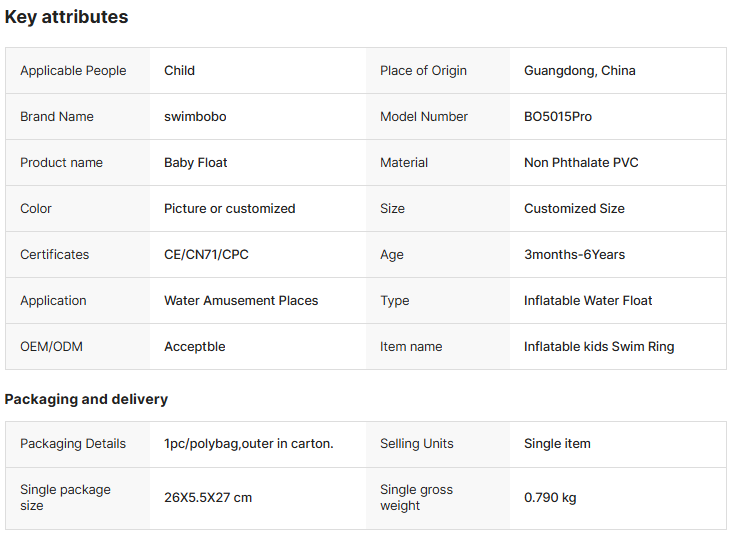Click the 'Key attributes' heading
735x544 pixels.
point(66,17)
